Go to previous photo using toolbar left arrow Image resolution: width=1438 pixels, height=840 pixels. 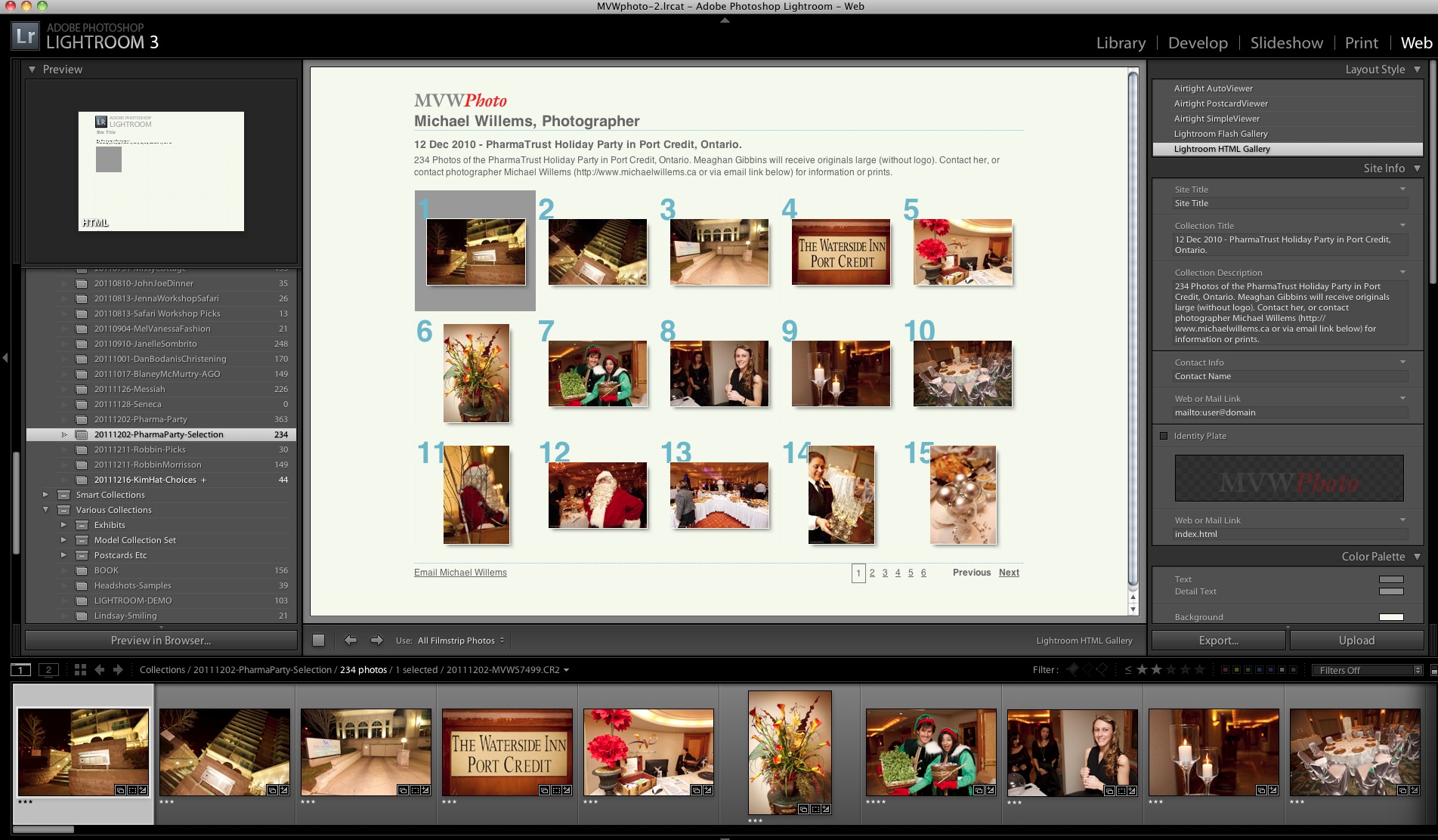coord(351,641)
